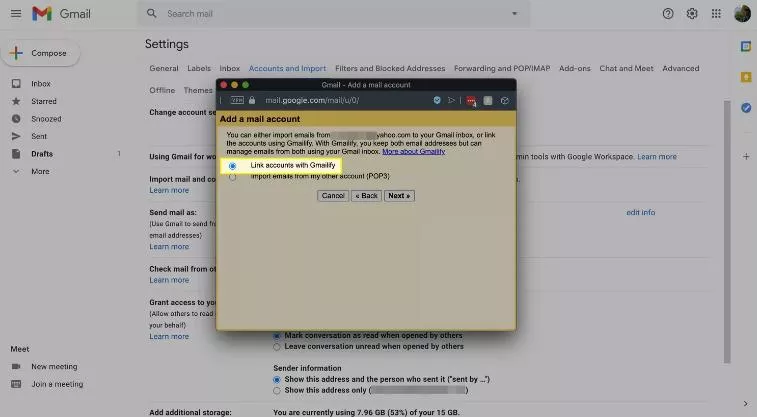Click Learn more under Grant access
757x417 pixels.
tap(169, 336)
